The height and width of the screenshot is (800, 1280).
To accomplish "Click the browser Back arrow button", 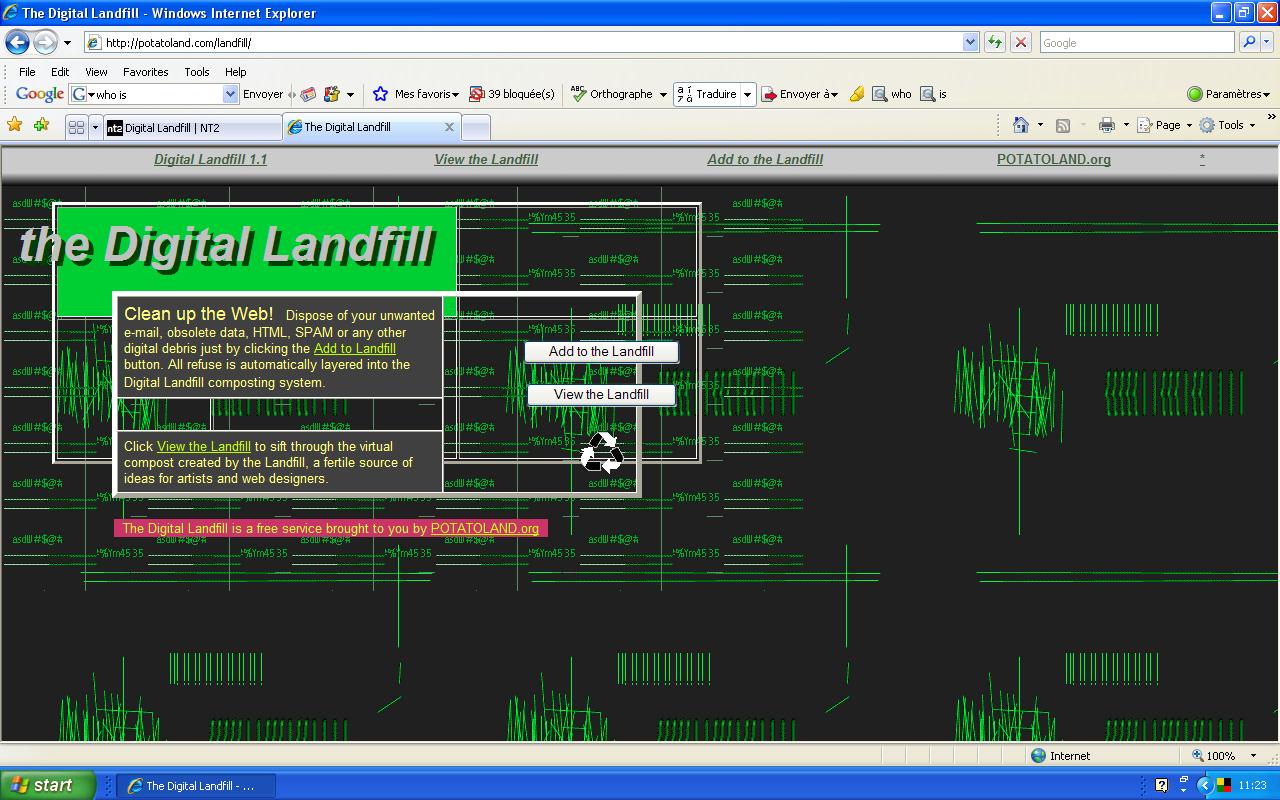I will click(18, 42).
